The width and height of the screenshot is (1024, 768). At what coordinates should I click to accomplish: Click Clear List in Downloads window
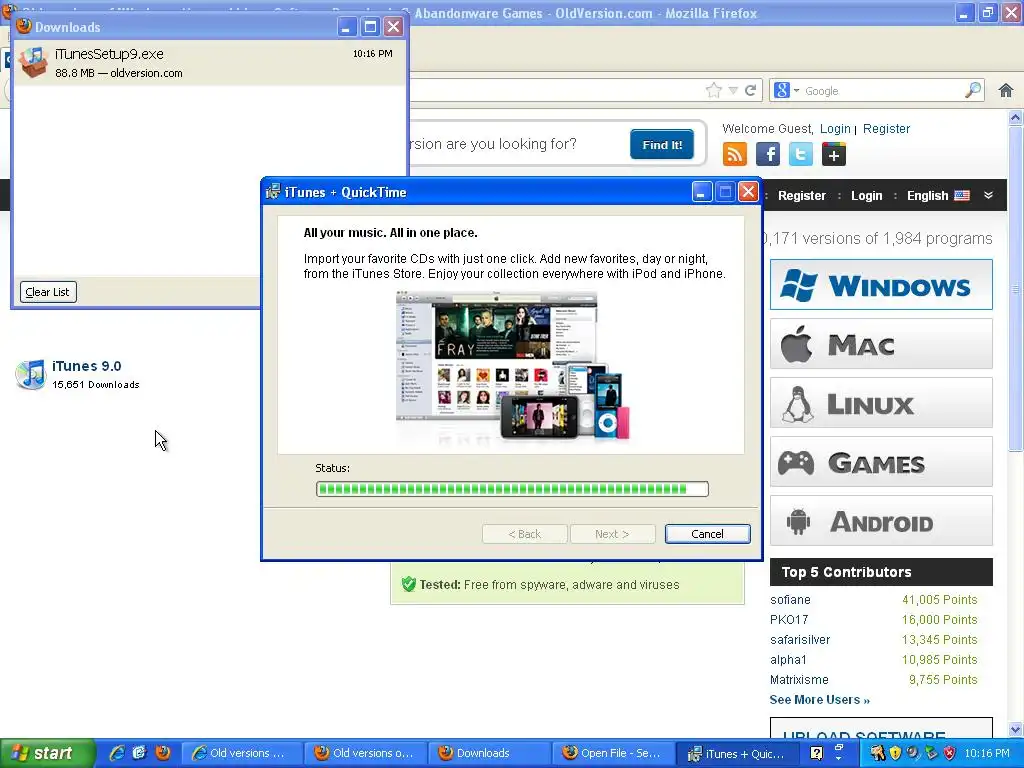[x=48, y=292]
